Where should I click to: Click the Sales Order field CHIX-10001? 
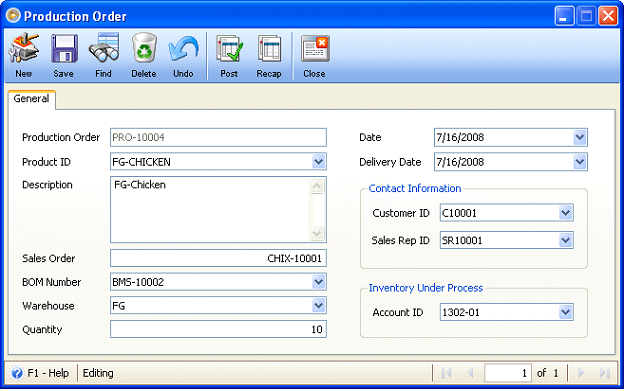point(218,258)
